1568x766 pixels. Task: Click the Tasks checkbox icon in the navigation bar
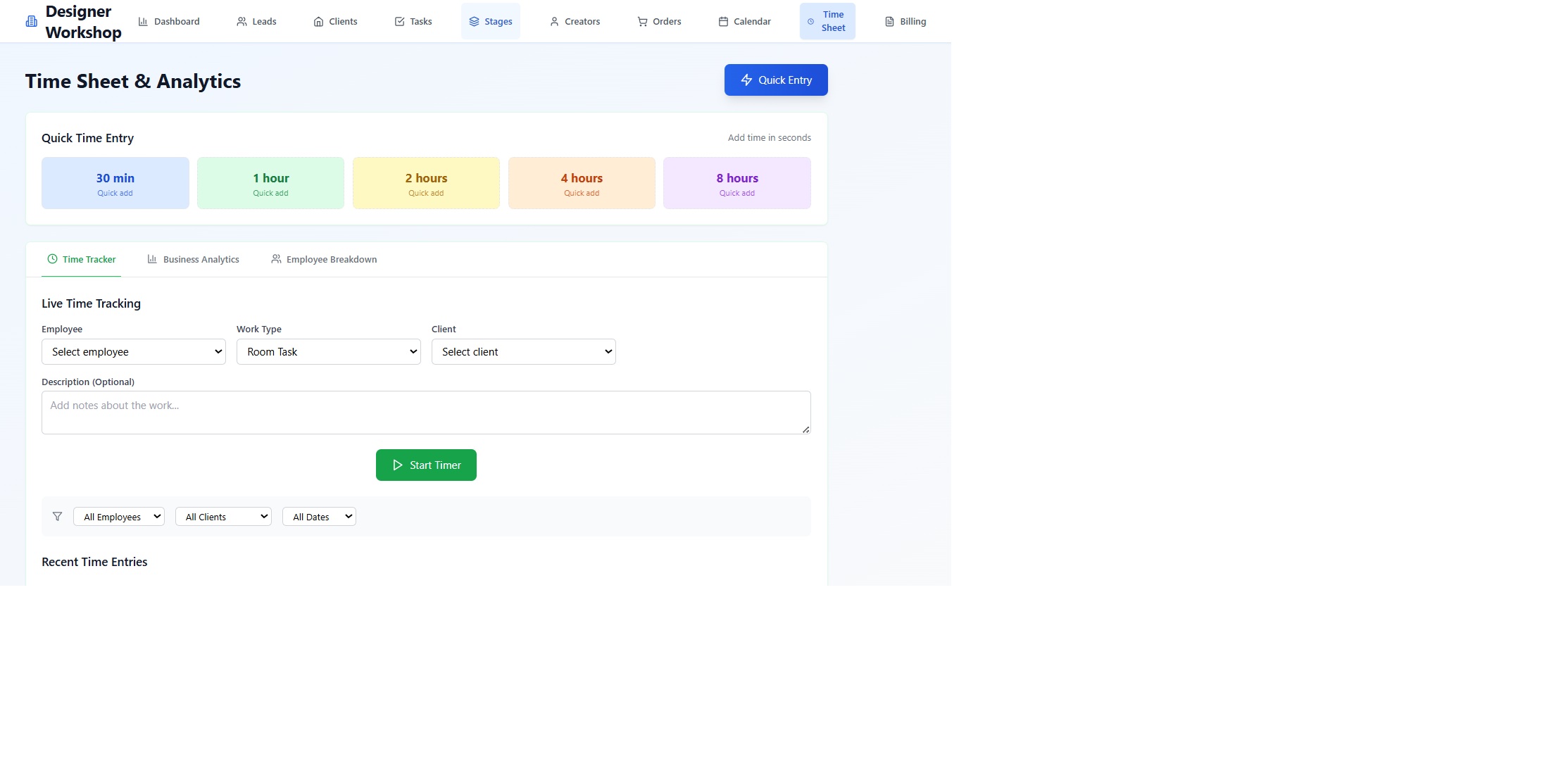click(399, 22)
